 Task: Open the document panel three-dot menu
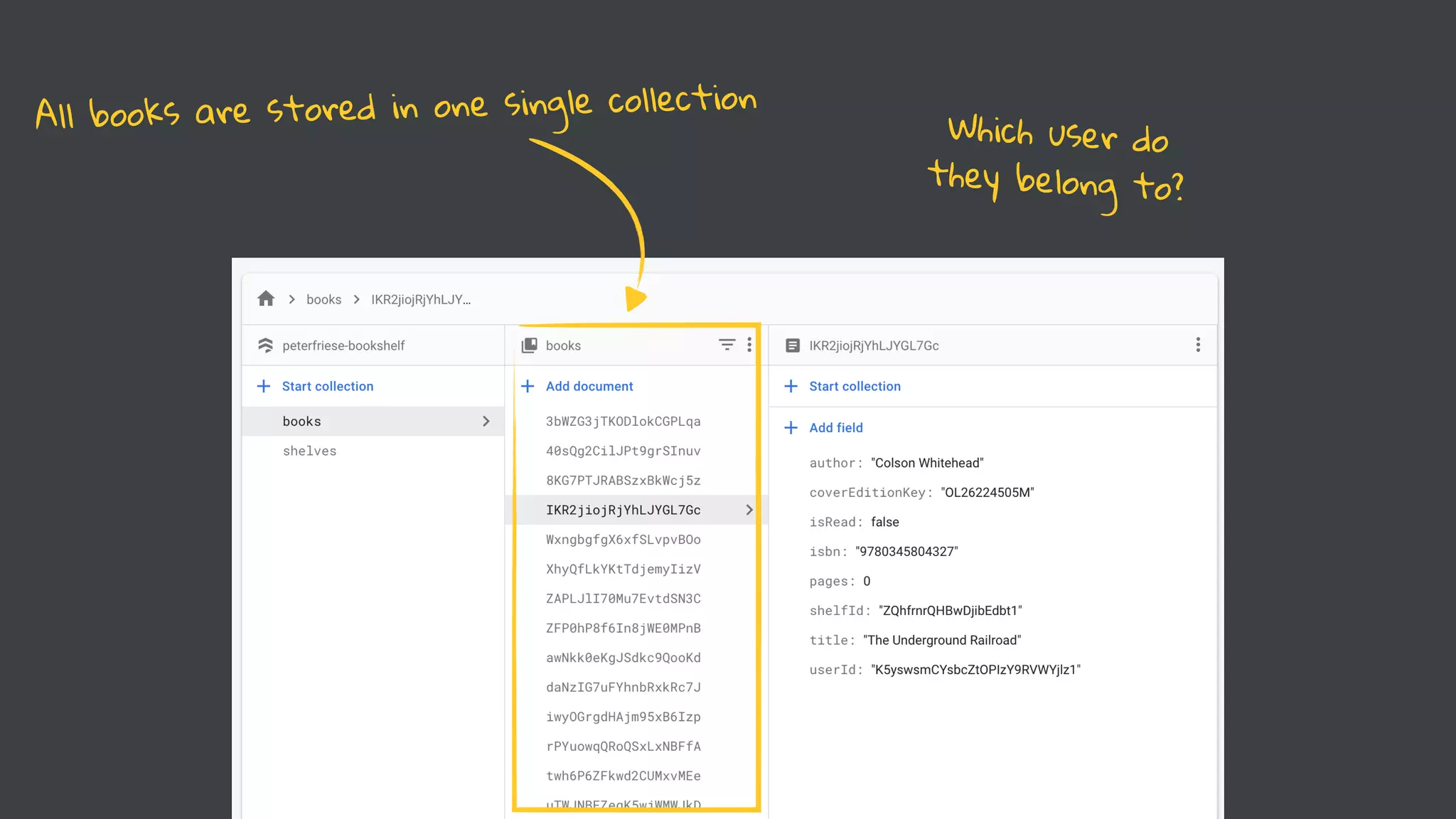click(1198, 345)
